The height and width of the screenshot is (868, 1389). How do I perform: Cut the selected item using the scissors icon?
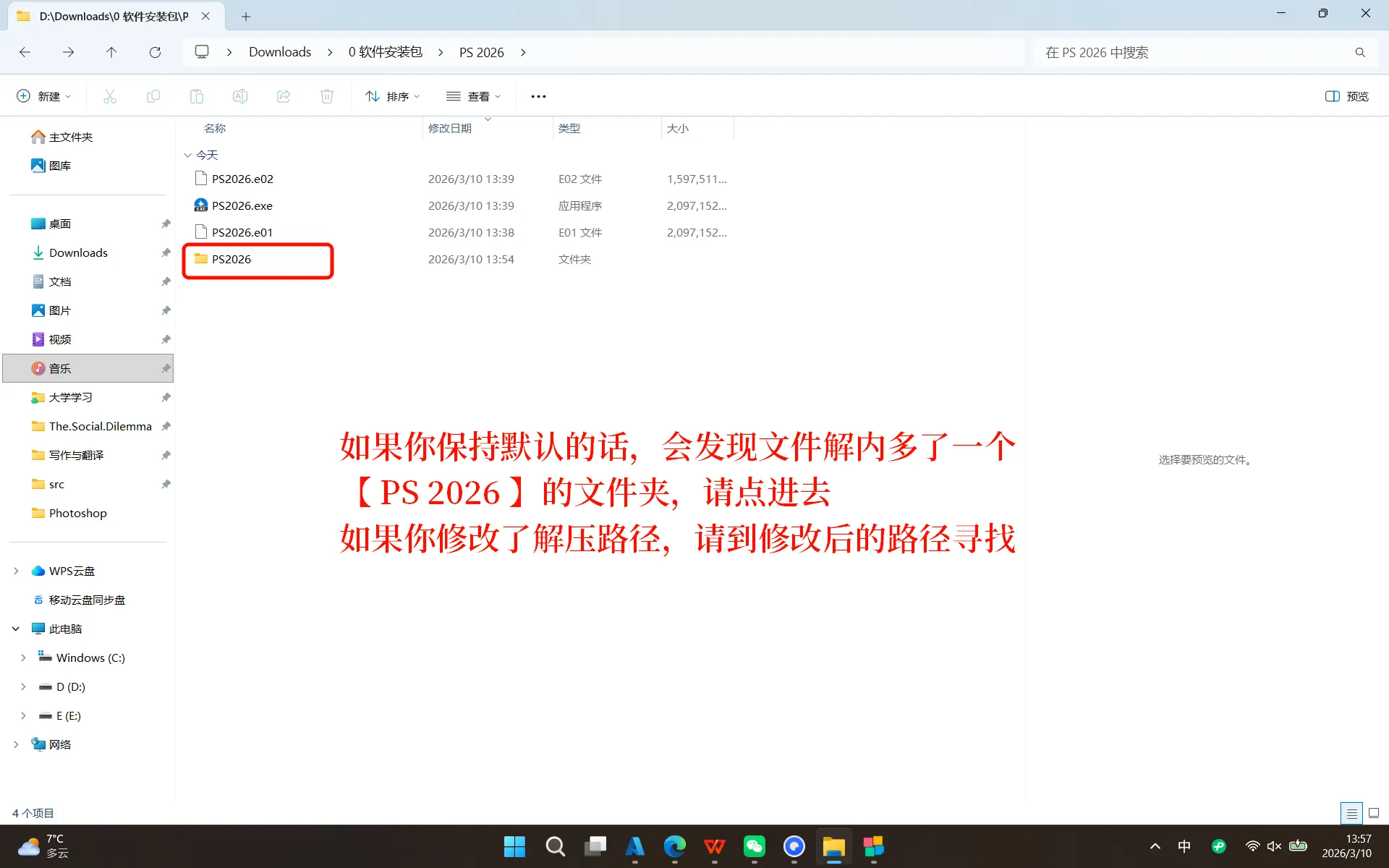pos(109,95)
